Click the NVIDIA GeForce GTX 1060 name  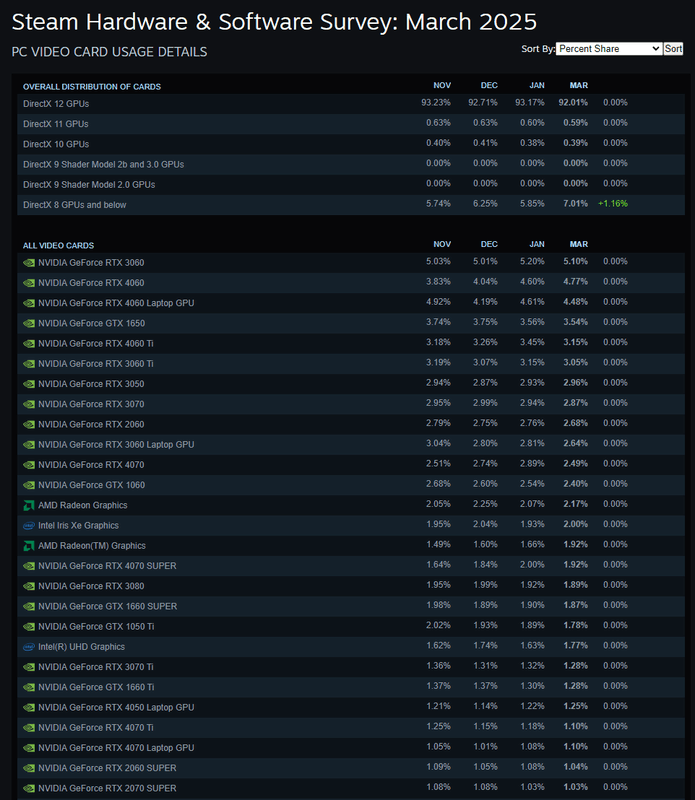92,485
